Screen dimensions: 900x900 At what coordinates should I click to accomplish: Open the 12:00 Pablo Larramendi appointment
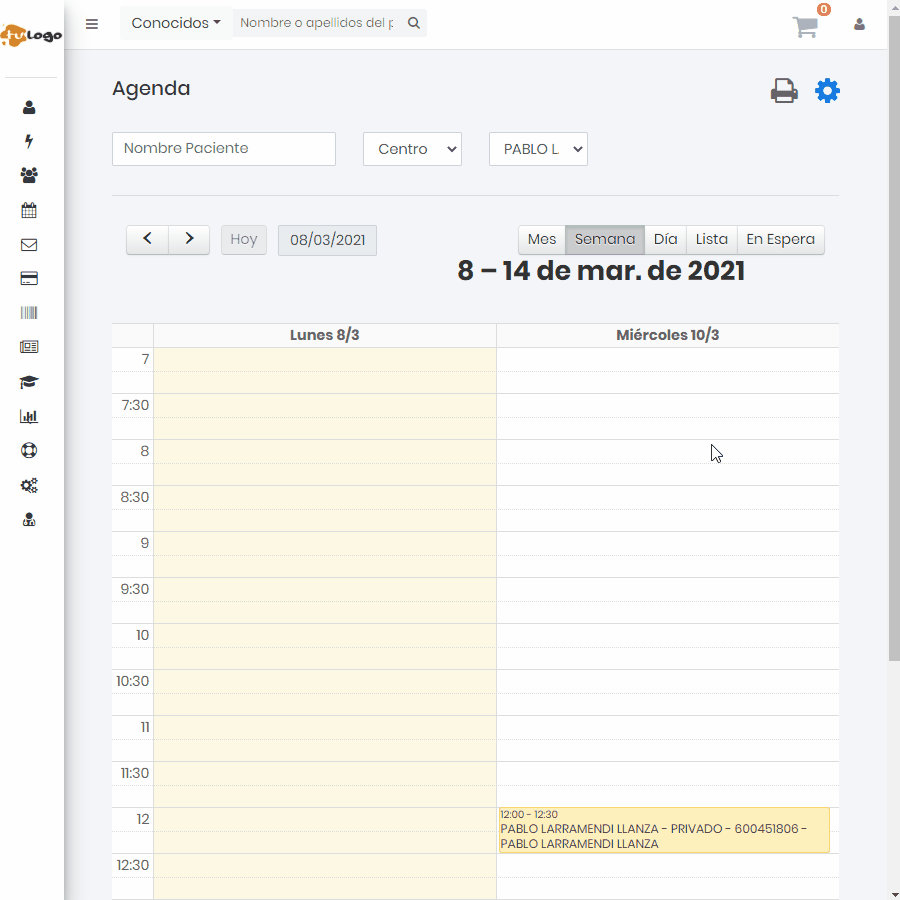click(x=664, y=830)
